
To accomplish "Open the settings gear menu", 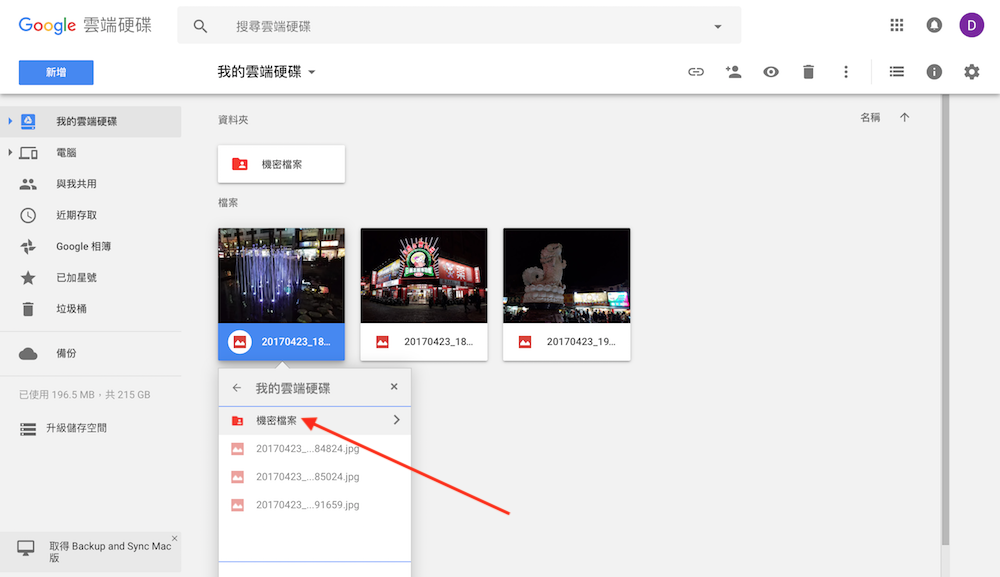I will pos(971,72).
